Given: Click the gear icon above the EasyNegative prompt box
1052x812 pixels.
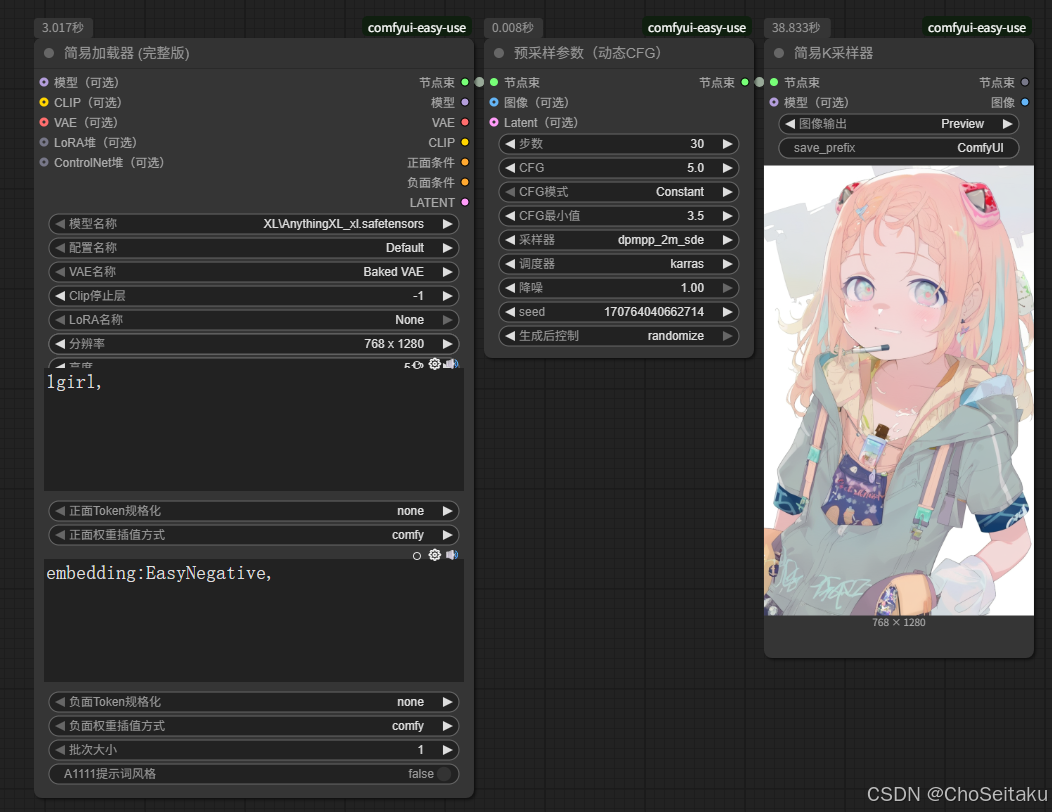Looking at the screenshot, I should click(434, 555).
